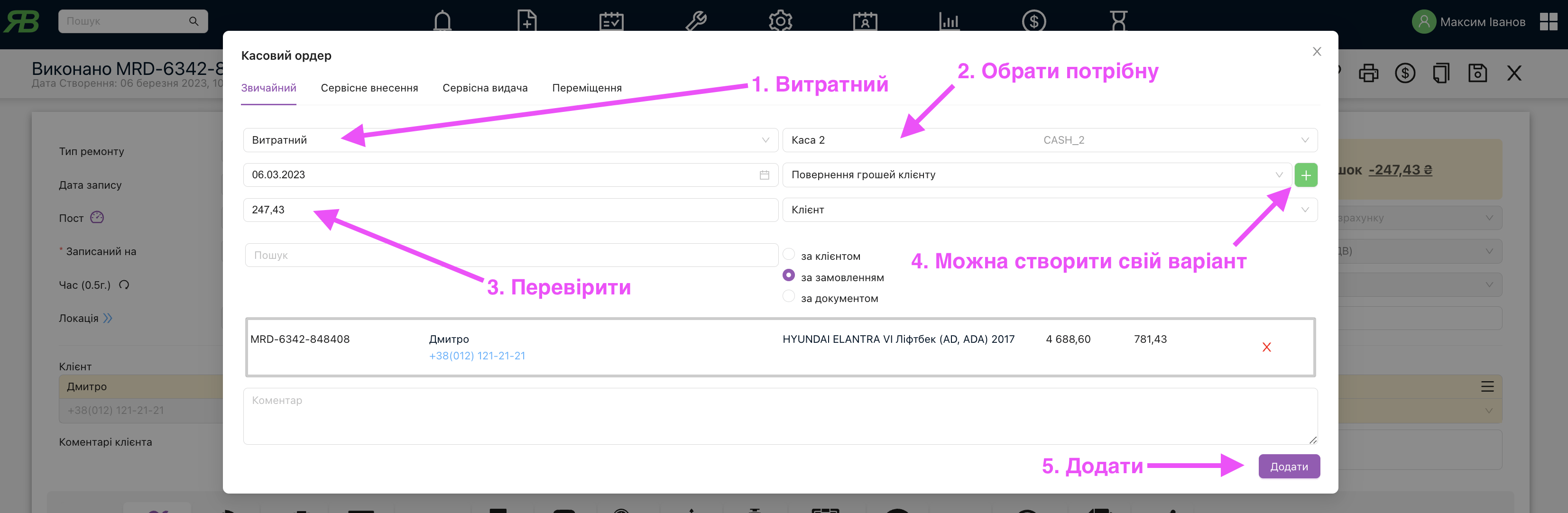Click phone number link +38(012) 121-21-21
The height and width of the screenshot is (513, 1568).
point(477,356)
